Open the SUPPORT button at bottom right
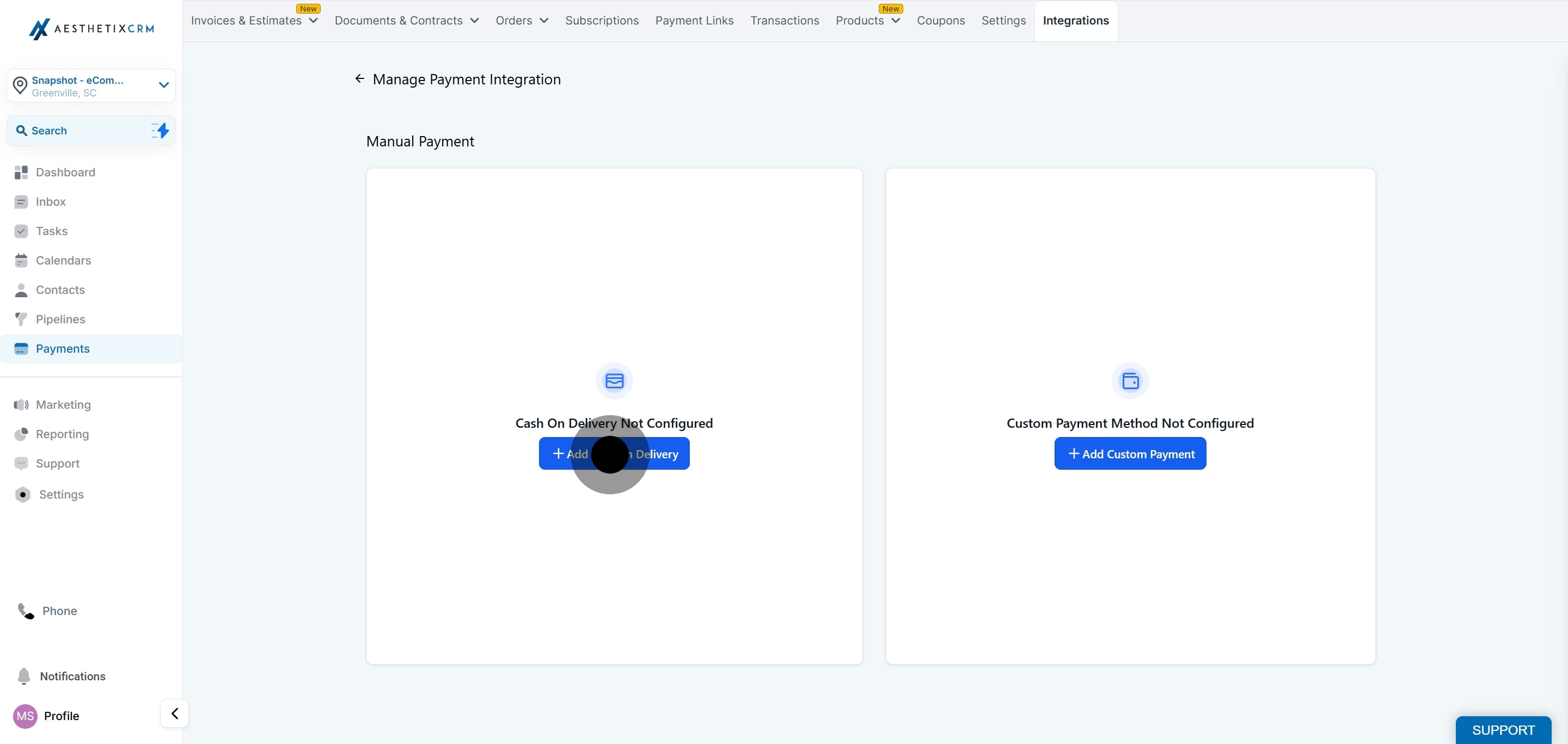Image resolution: width=1568 pixels, height=744 pixels. (1502, 729)
